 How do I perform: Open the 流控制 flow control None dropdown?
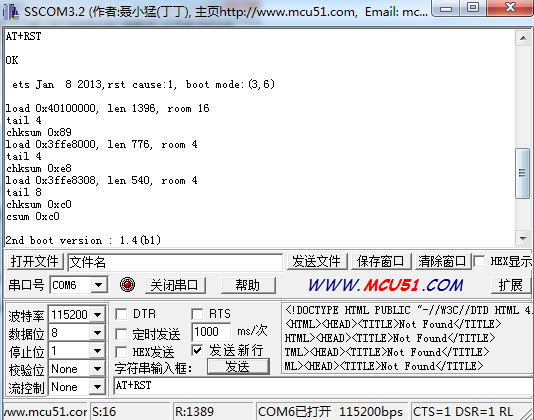97,387
